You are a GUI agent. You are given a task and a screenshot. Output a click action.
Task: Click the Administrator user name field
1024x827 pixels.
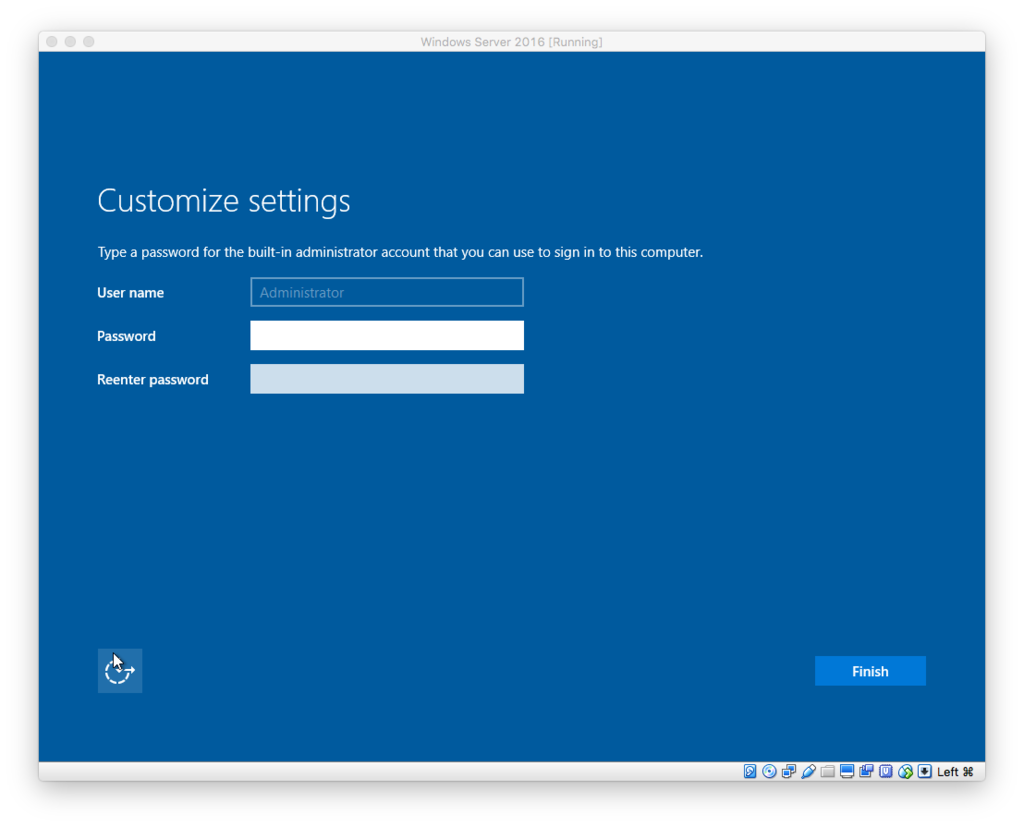(x=387, y=292)
